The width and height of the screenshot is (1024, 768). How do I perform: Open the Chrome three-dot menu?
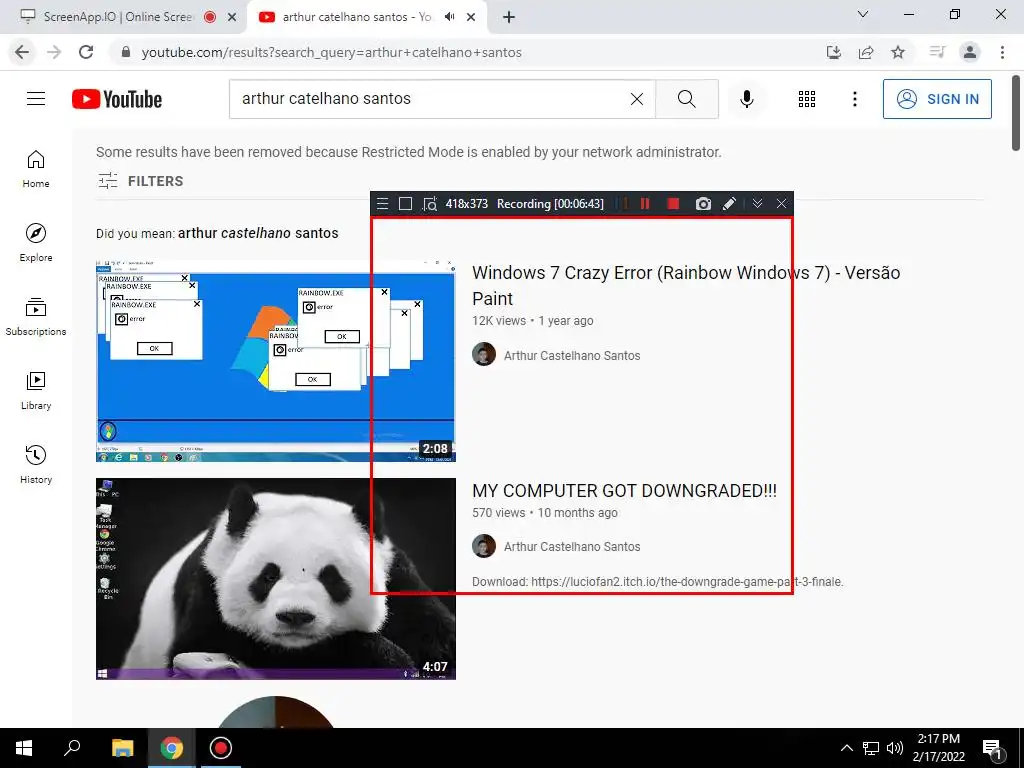point(1002,52)
